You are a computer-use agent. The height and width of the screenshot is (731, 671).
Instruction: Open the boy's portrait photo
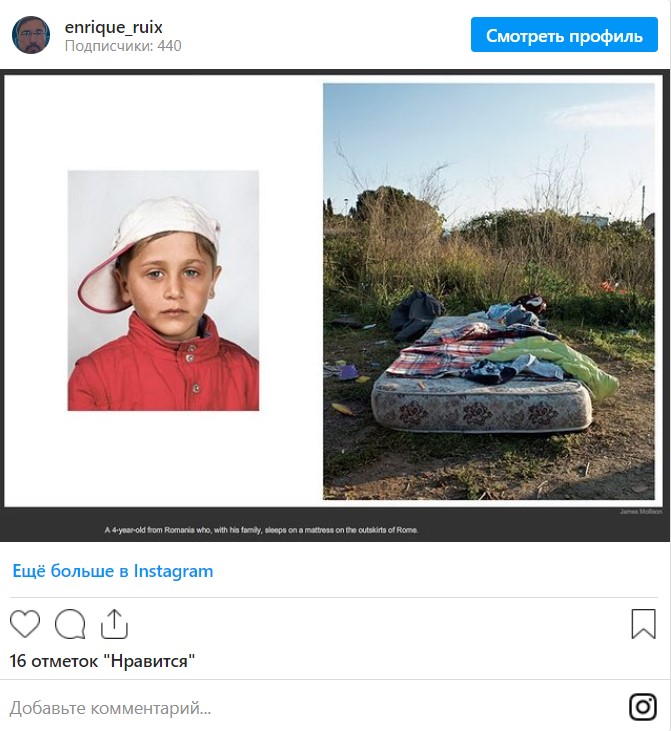click(163, 290)
